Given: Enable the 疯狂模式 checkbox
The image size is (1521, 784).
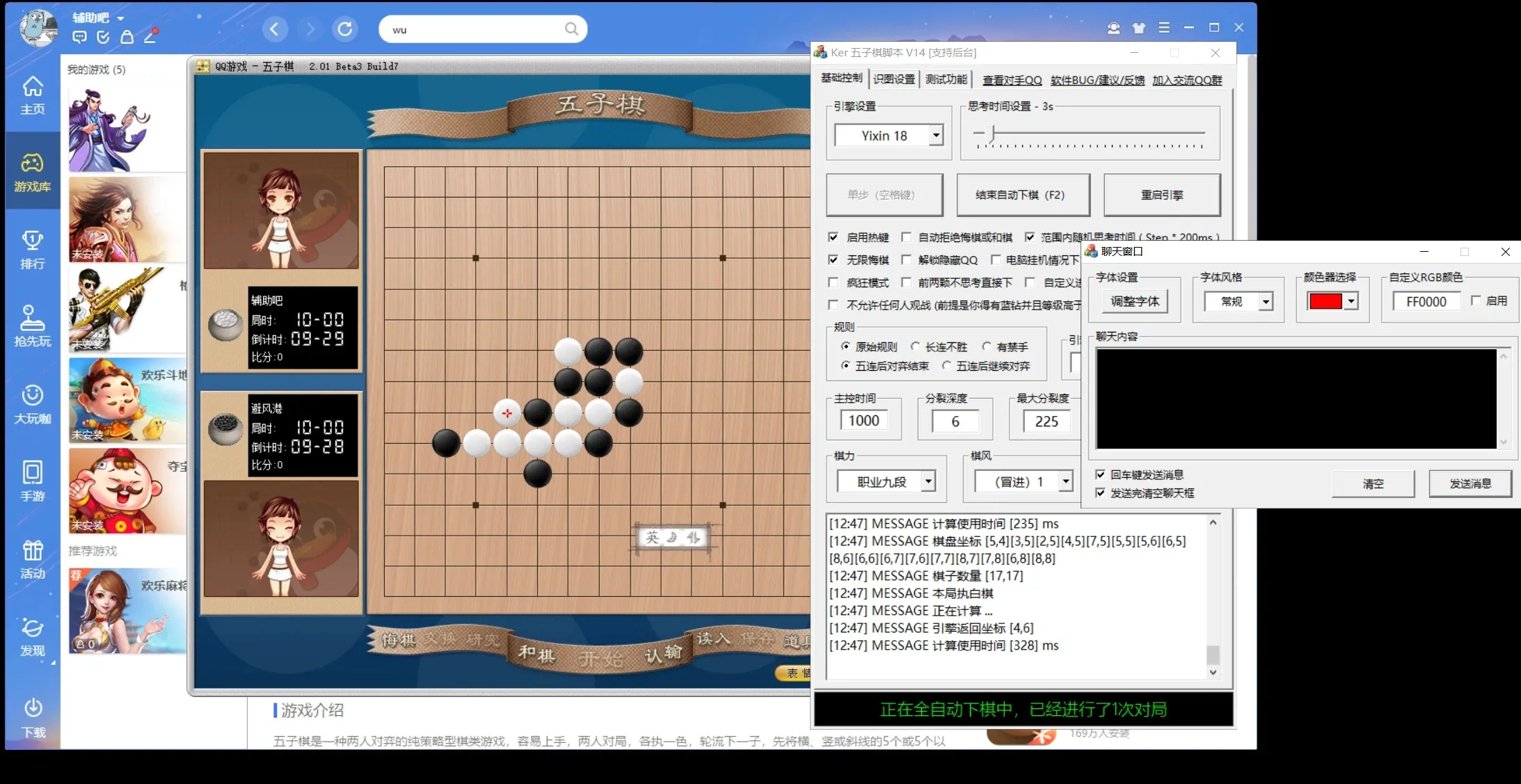Looking at the screenshot, I should 834,282.
